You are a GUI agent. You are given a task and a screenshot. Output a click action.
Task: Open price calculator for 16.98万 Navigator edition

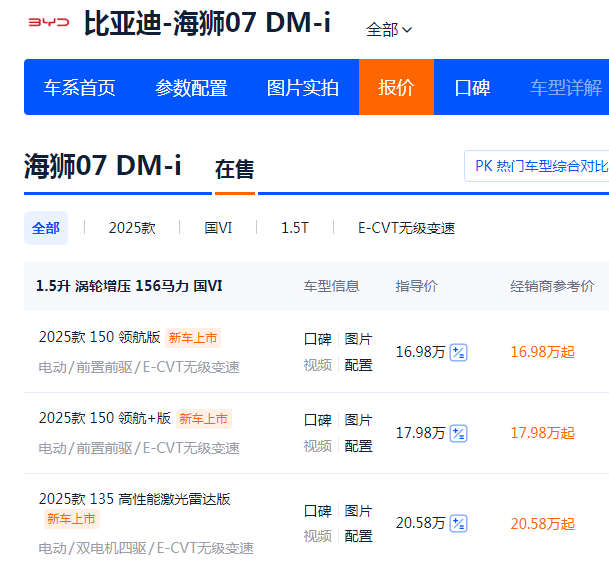459,352
